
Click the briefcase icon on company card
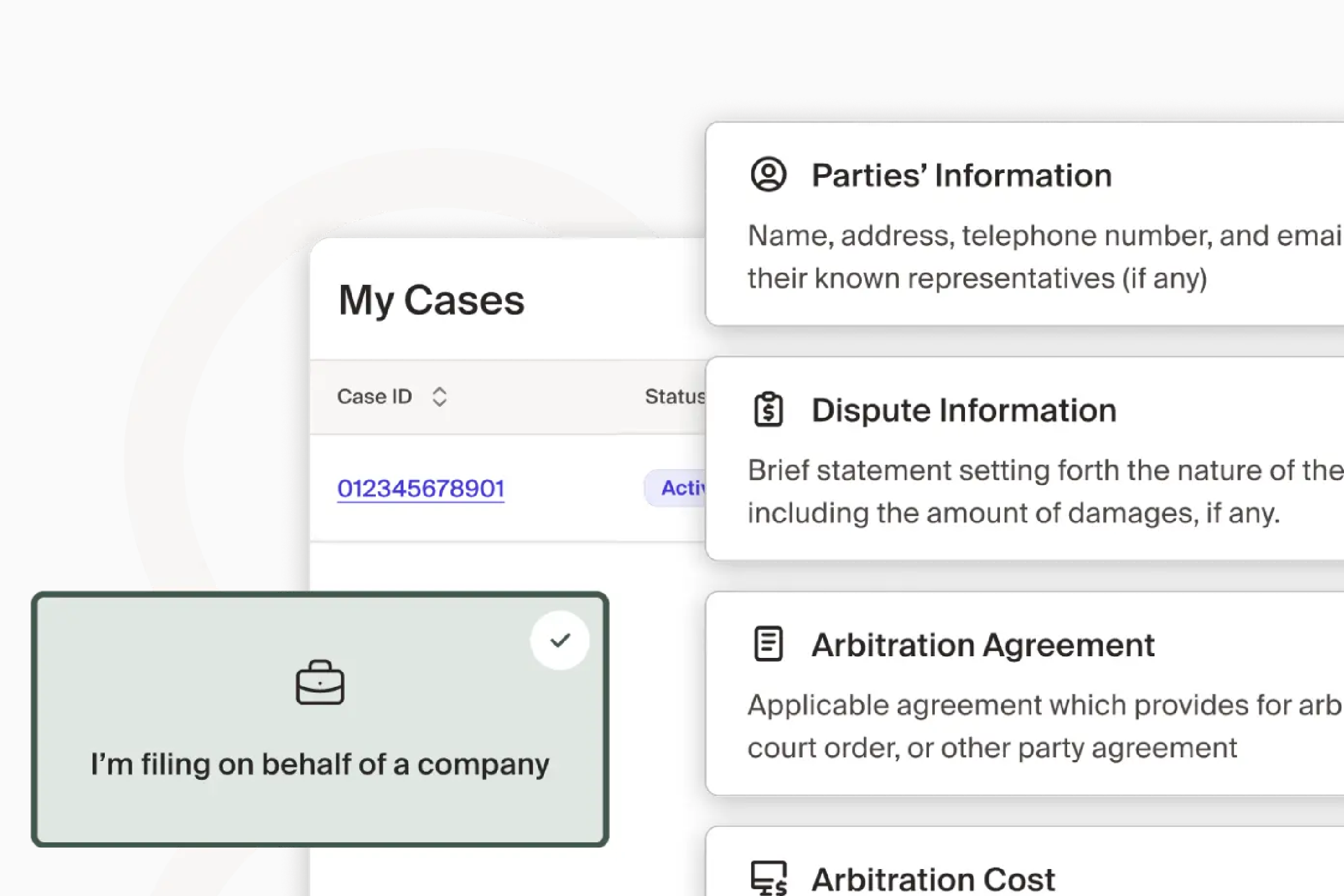coord(319,683)
